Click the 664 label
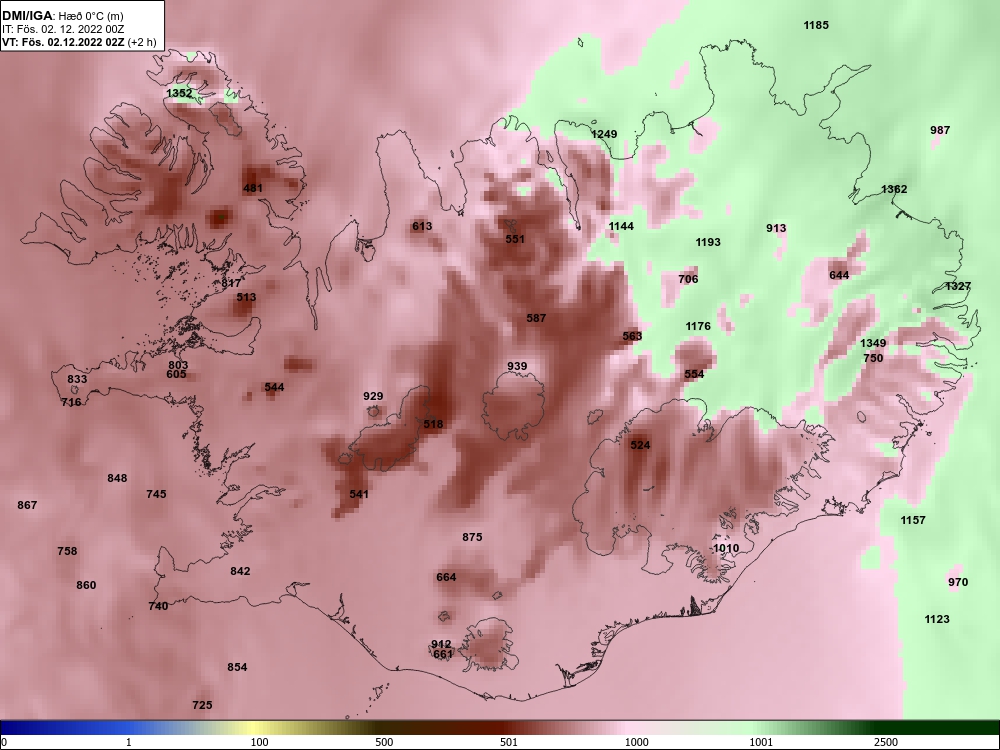The image size is (1000, 750). click(x=446, y=578)
